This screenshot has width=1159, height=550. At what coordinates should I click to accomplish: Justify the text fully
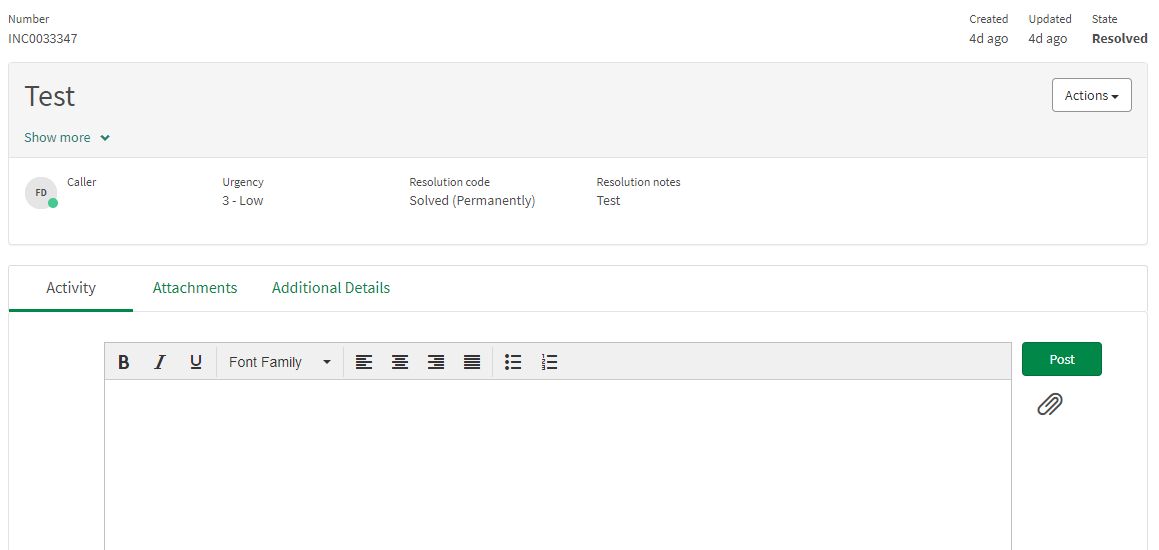[472, 362]
